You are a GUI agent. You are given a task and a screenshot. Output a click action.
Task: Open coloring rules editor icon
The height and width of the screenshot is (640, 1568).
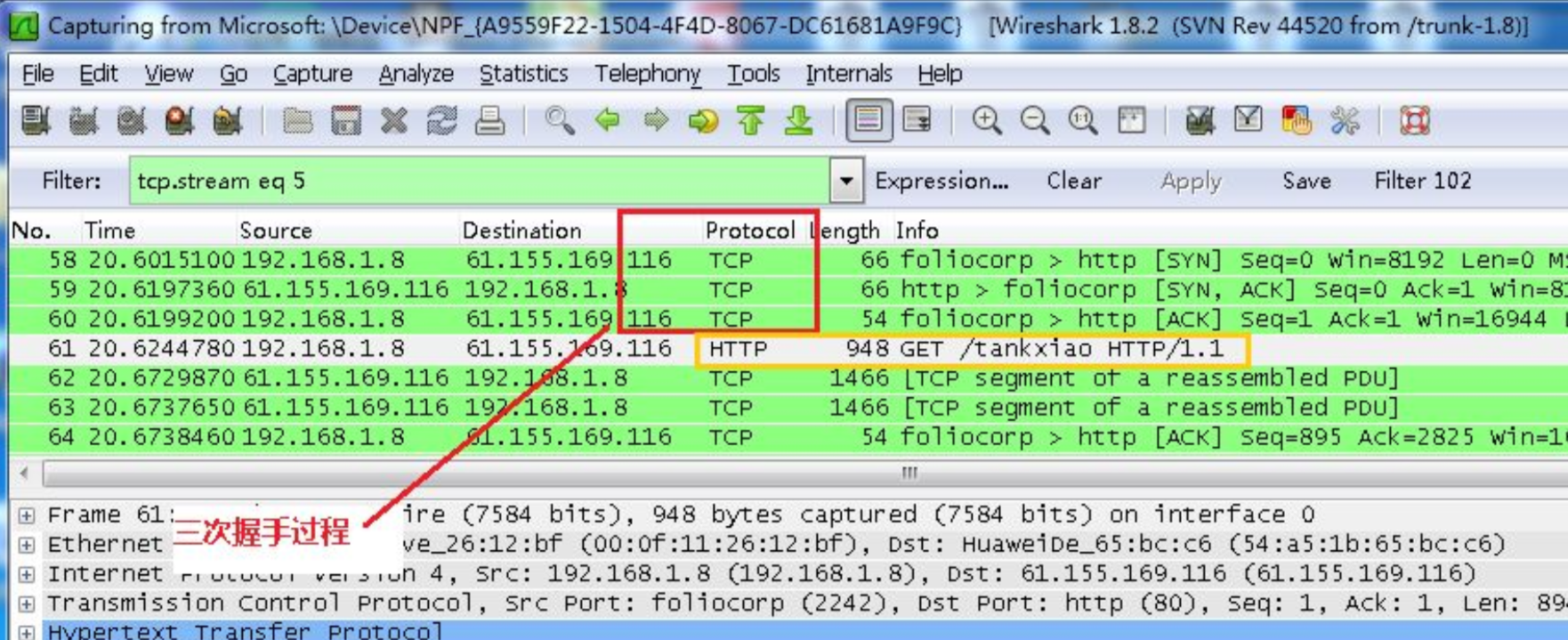[x=1296, y=120]
